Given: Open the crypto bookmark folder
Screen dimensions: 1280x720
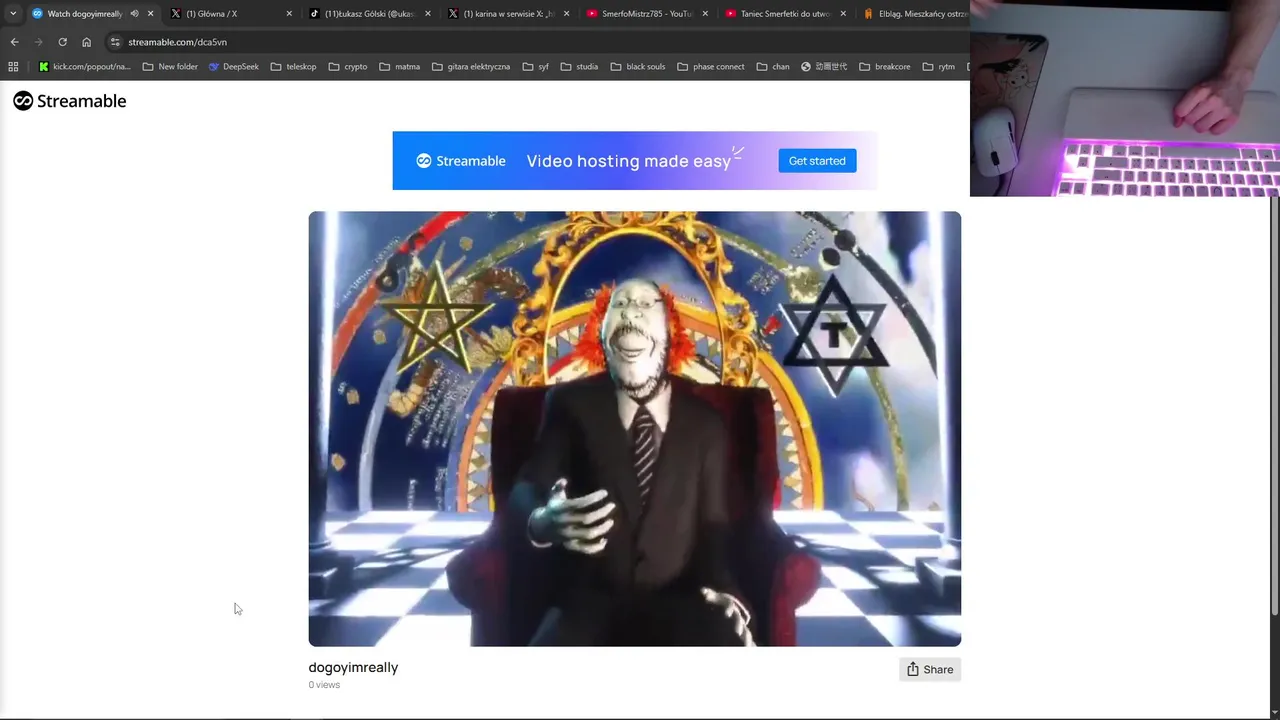Looking at the screenshot, I should 347,67.
